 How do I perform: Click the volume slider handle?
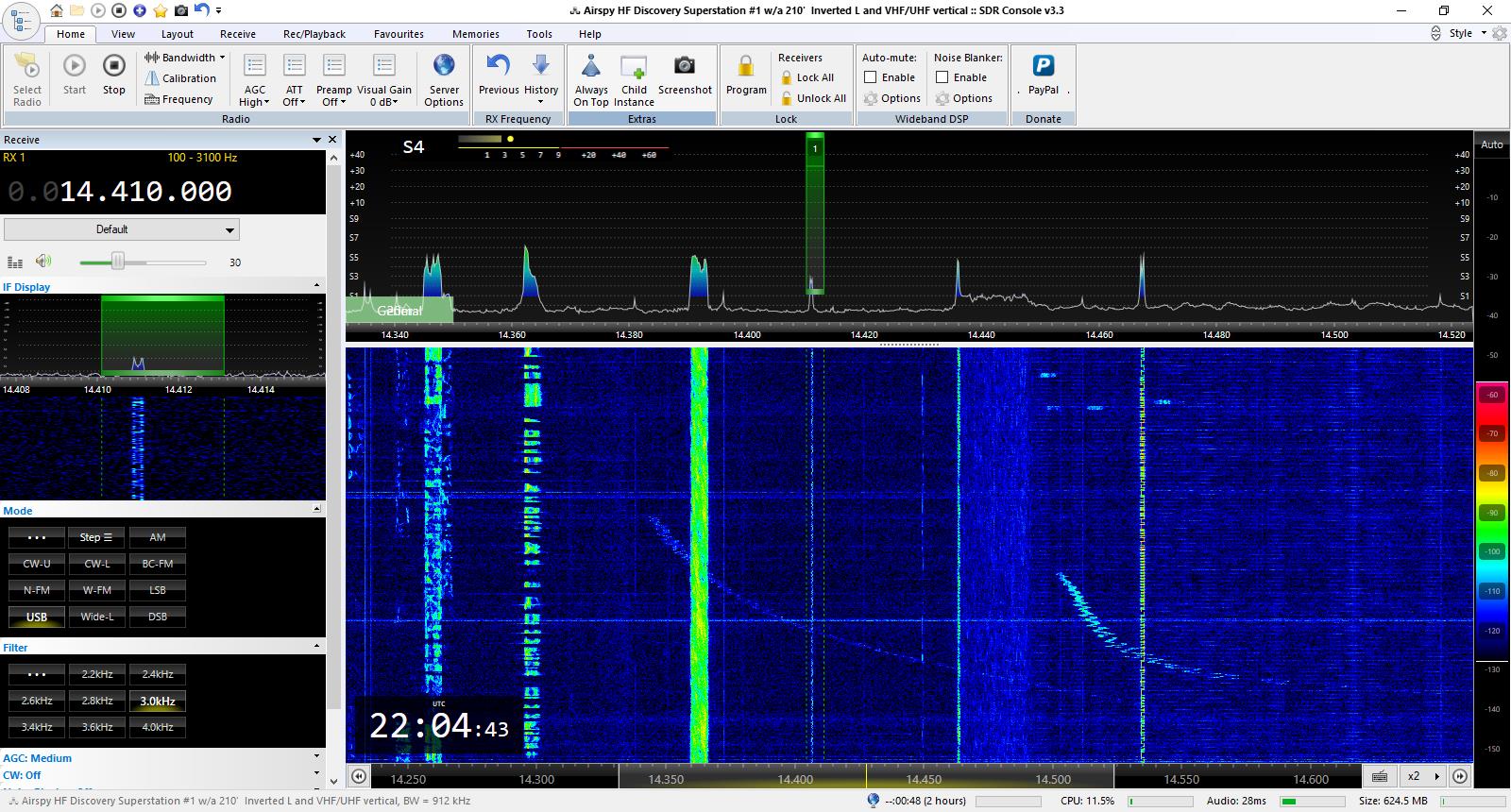pyautogui.click(x=118, y=262)
